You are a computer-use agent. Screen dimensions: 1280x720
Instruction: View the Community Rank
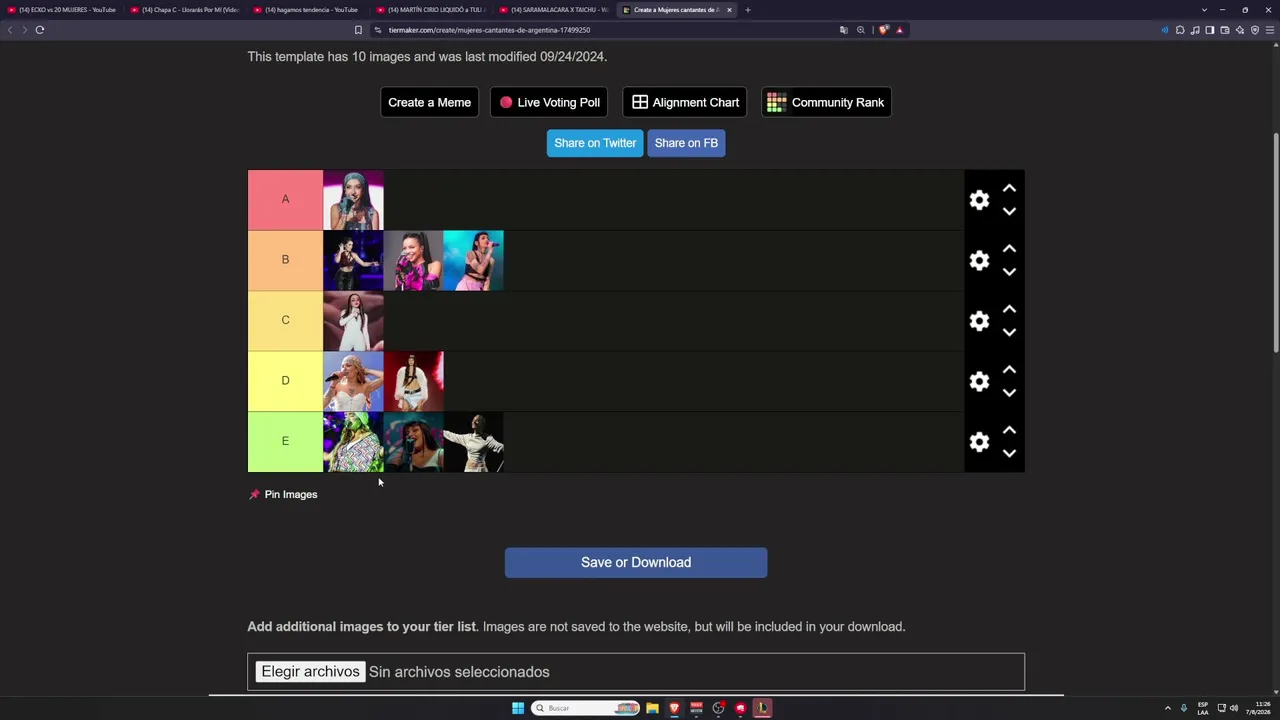tap(826, 102)
